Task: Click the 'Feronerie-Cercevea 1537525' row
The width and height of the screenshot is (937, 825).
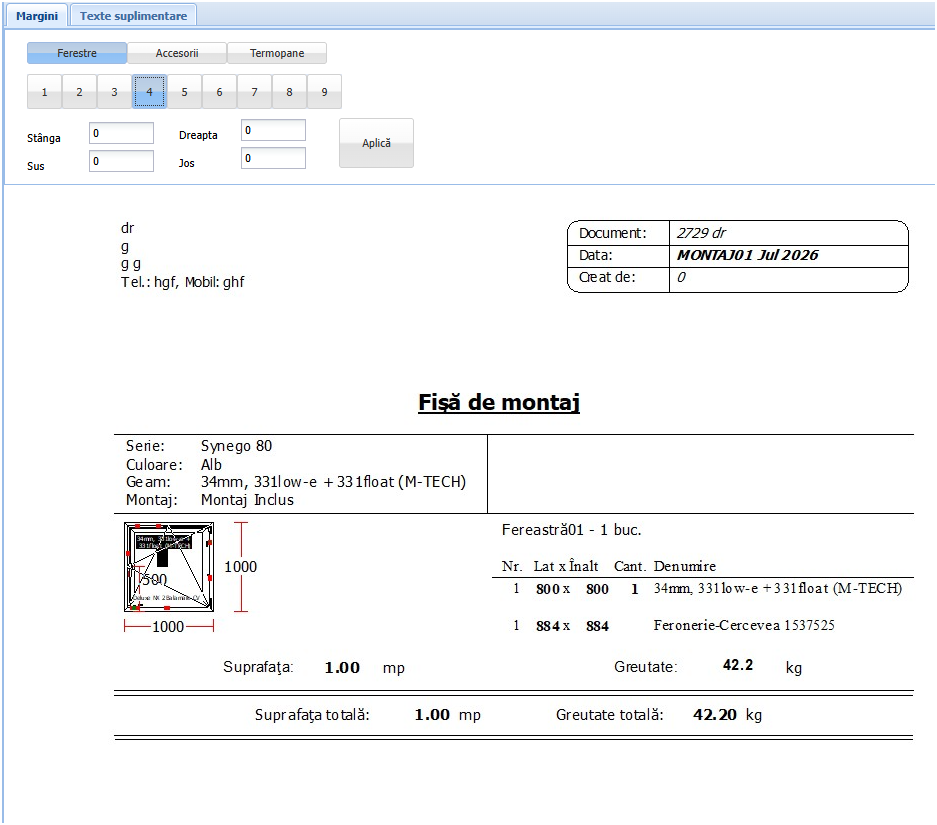Action: click(x=744, y=625)
